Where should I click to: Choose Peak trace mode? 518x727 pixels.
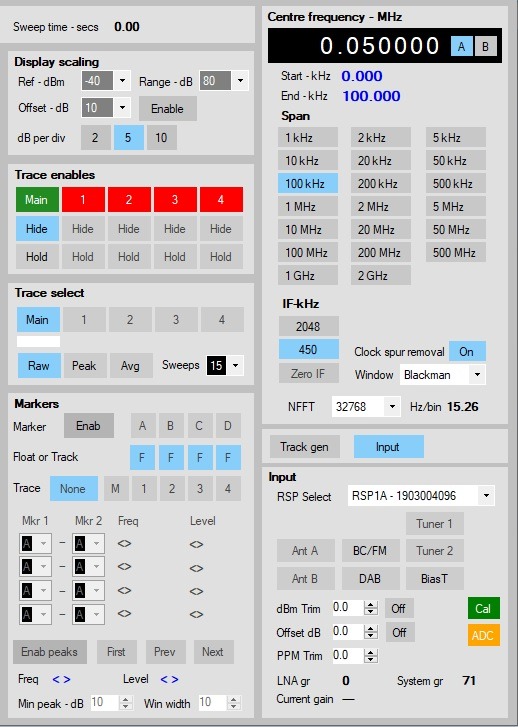84,365
